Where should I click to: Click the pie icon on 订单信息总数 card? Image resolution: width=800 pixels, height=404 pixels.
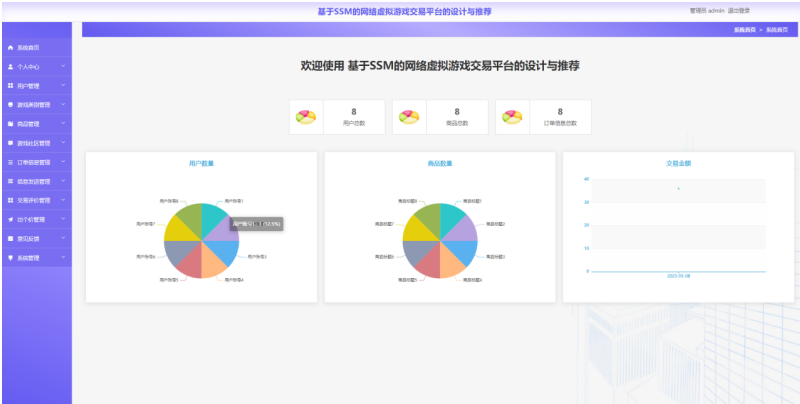pos(512,117)
